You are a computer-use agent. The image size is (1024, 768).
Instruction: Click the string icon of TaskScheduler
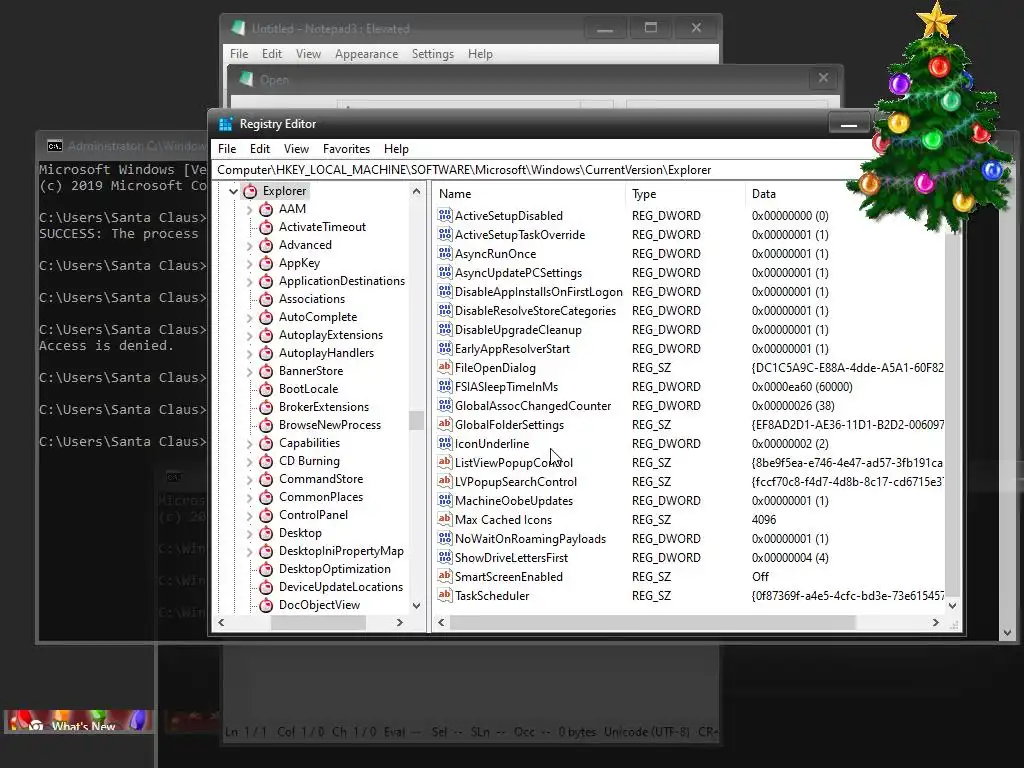coord(445,595)
